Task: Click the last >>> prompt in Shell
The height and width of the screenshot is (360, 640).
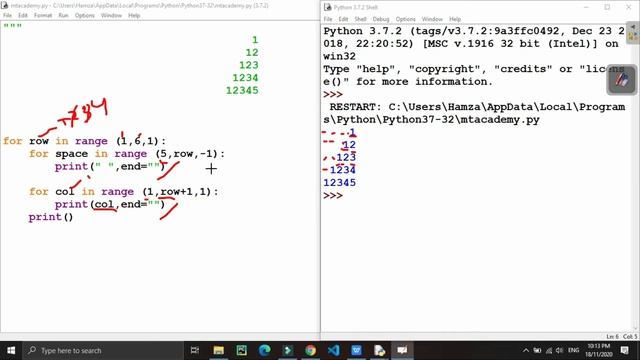Action: [333, 196]
